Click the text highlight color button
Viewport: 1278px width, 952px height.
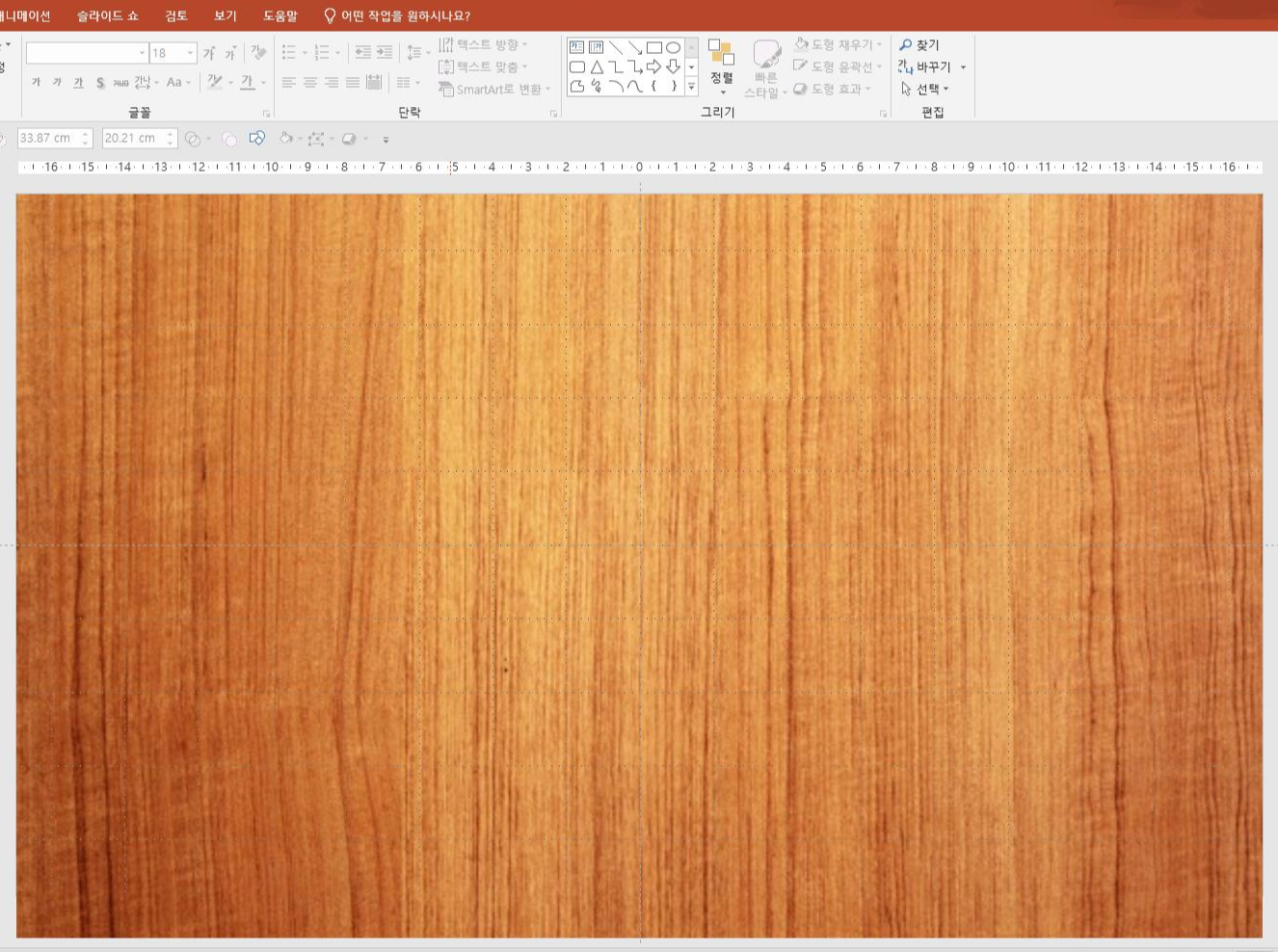pyautogui.click(x=215, y=82)
